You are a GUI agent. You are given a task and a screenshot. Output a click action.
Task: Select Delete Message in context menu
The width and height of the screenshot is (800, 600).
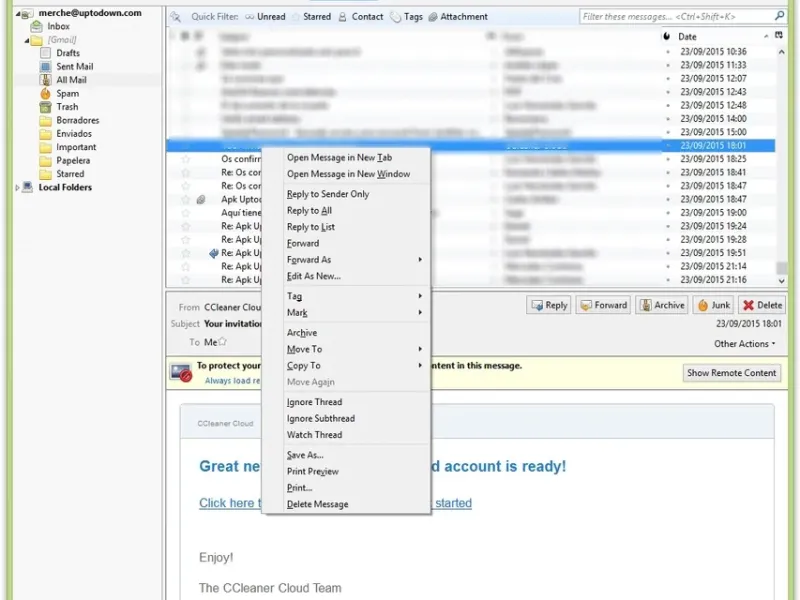click(317, 504)
